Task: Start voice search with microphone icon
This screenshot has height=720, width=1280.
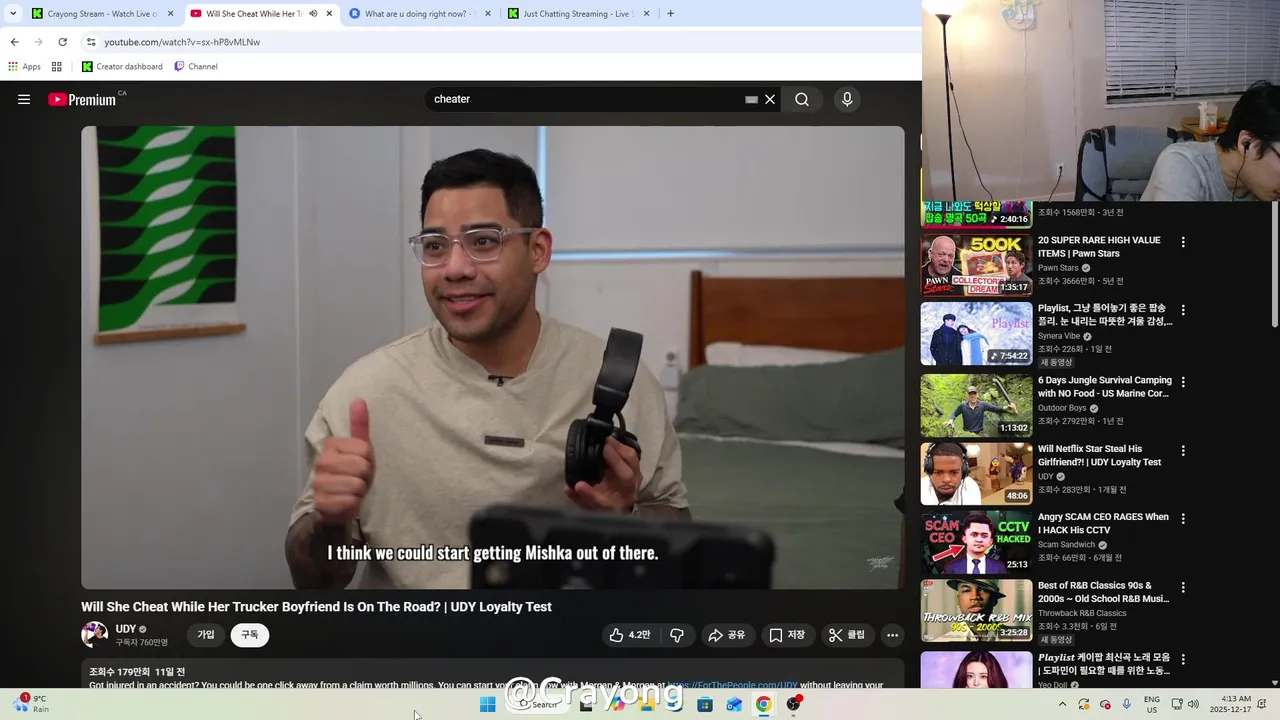Action: (x=847, y=99)
